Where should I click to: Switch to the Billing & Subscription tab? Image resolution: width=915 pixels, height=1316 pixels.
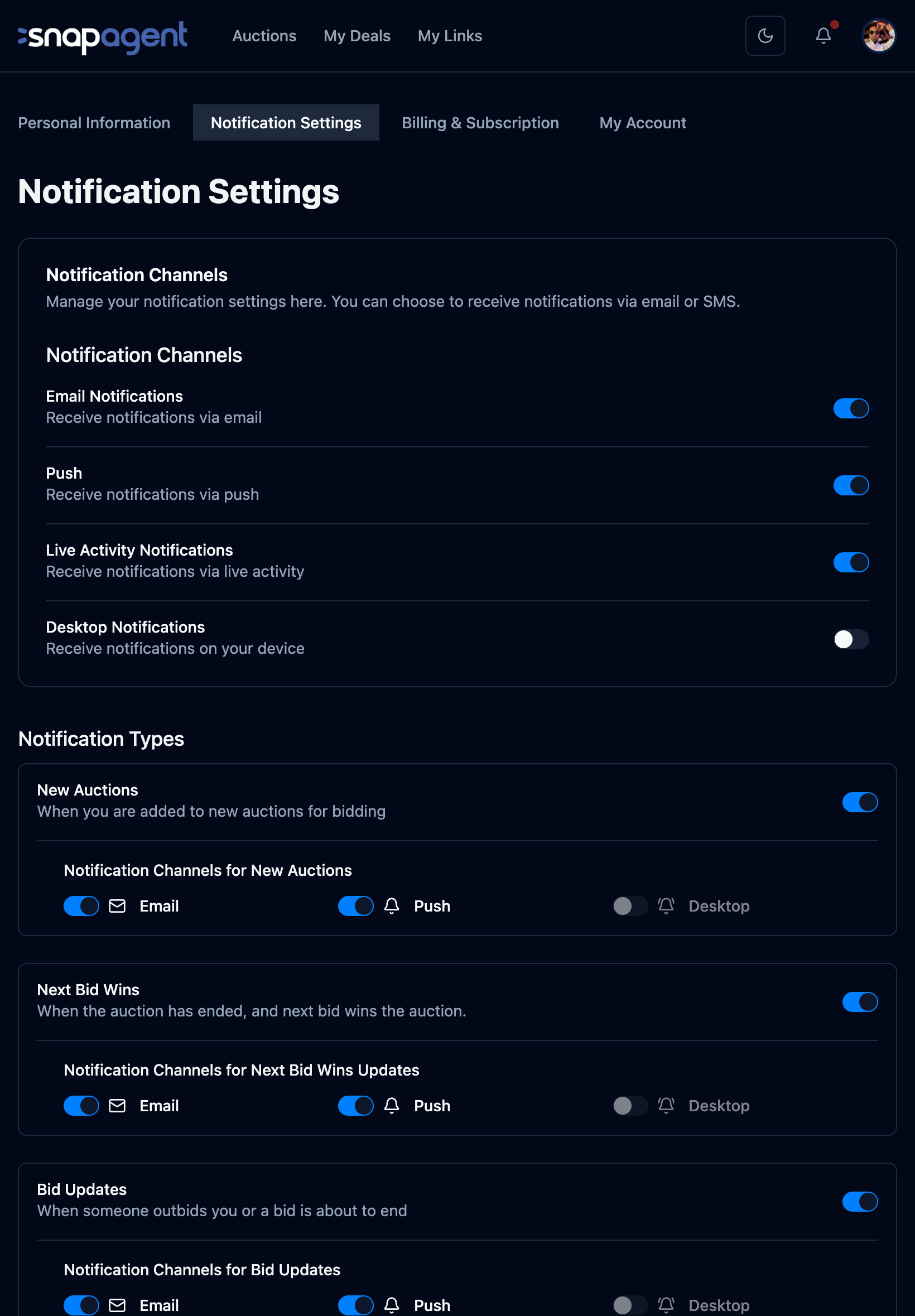(x=480, y=123)
